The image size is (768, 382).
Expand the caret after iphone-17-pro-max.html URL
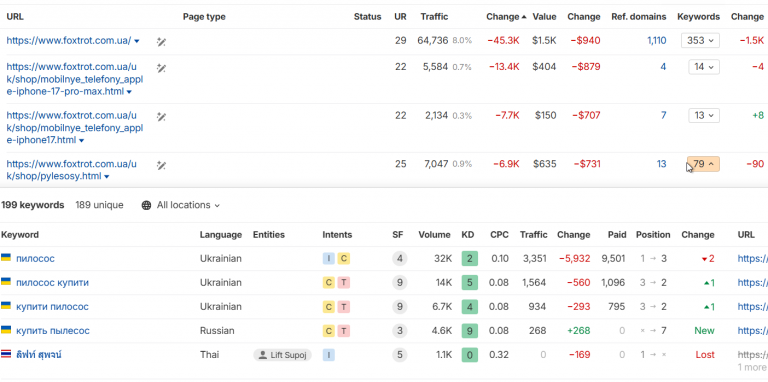[x=129, y=92]
